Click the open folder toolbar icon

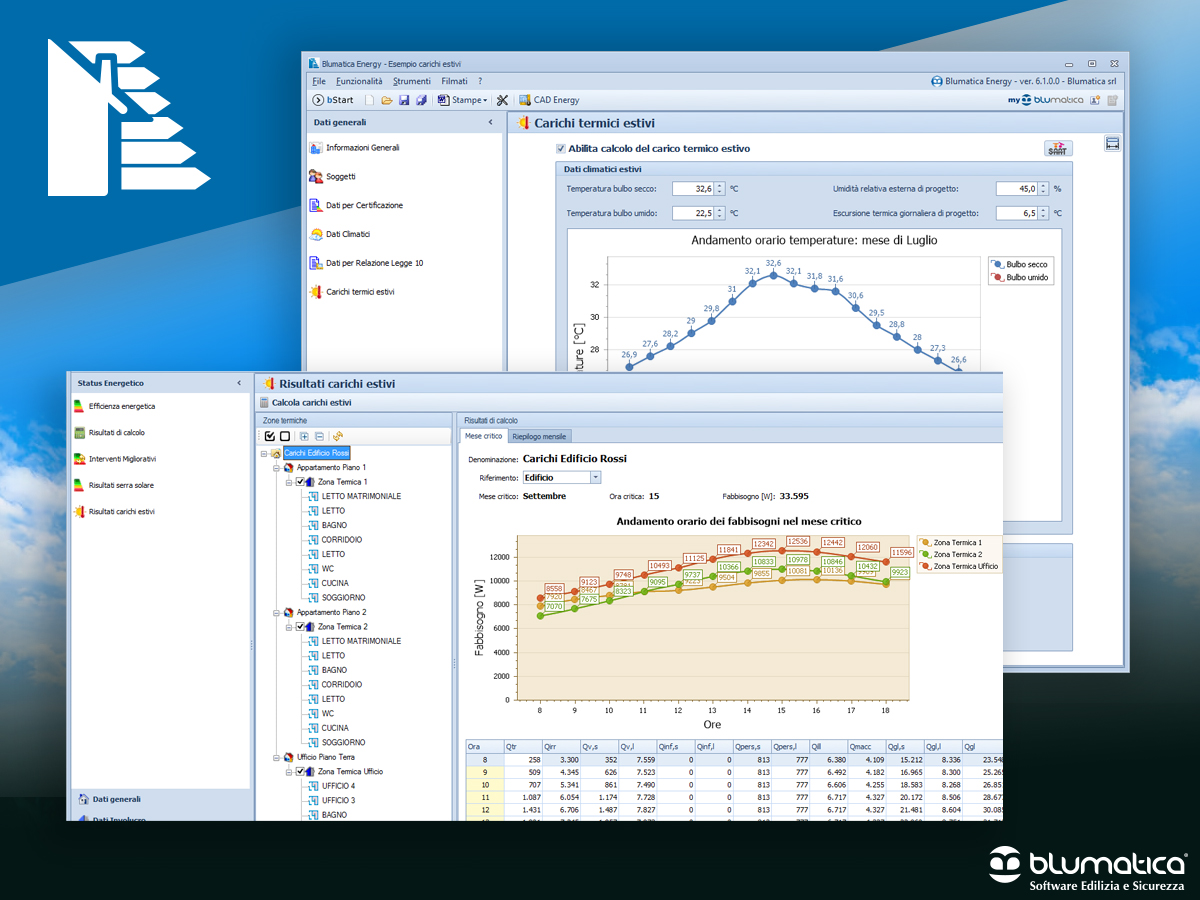386,100
